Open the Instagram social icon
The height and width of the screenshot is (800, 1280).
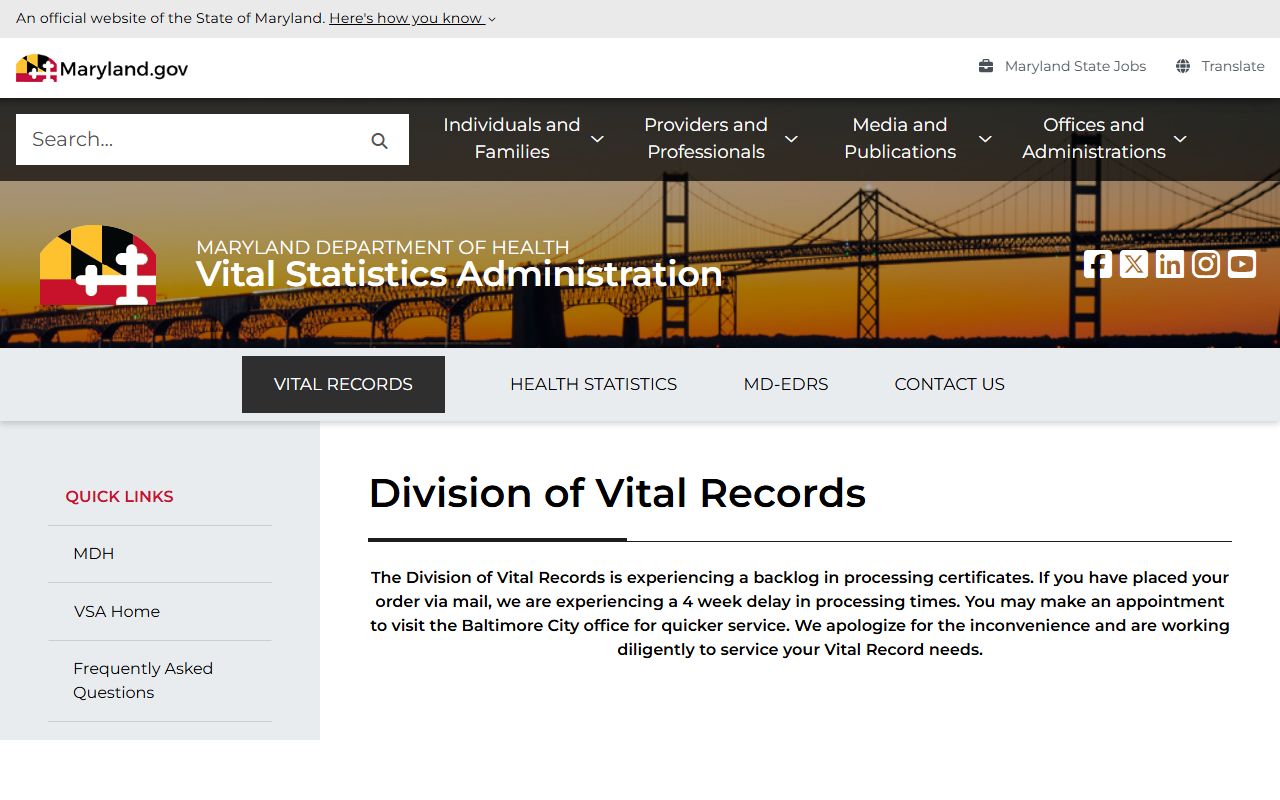coord(1206,264)
